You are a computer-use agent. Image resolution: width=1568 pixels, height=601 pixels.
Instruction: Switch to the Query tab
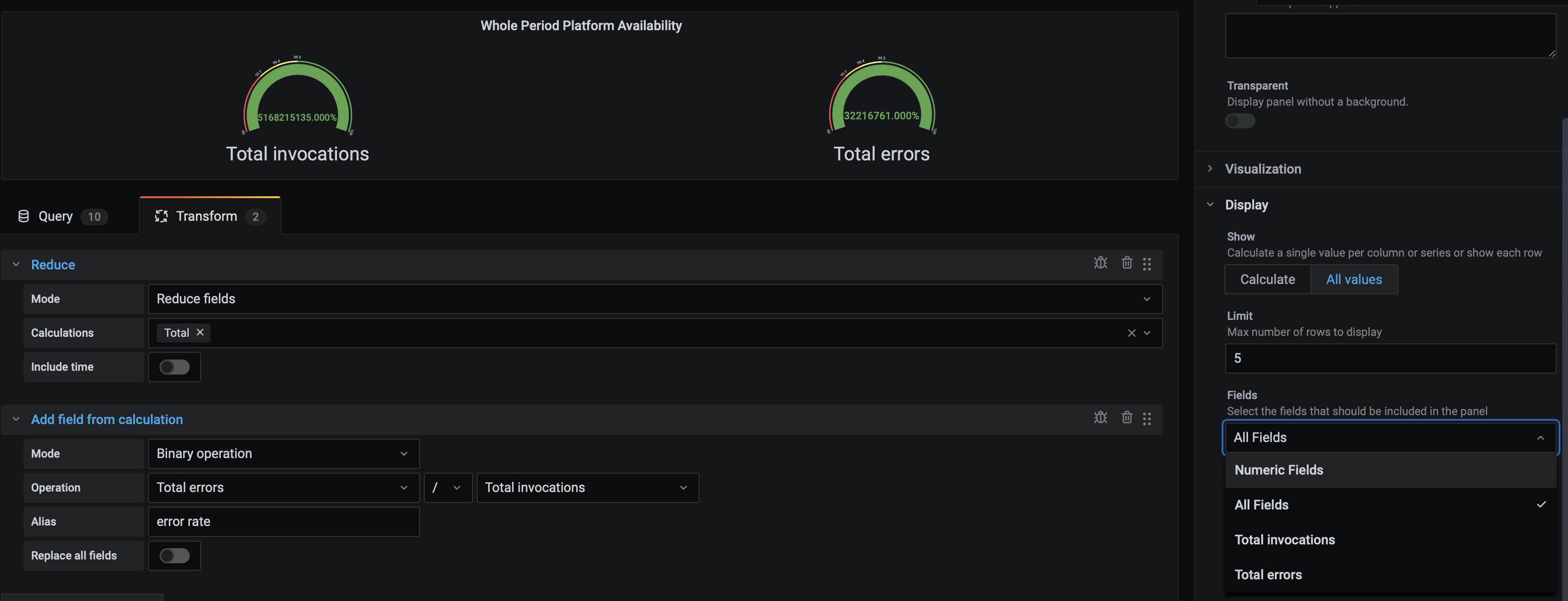coord(55,216)
